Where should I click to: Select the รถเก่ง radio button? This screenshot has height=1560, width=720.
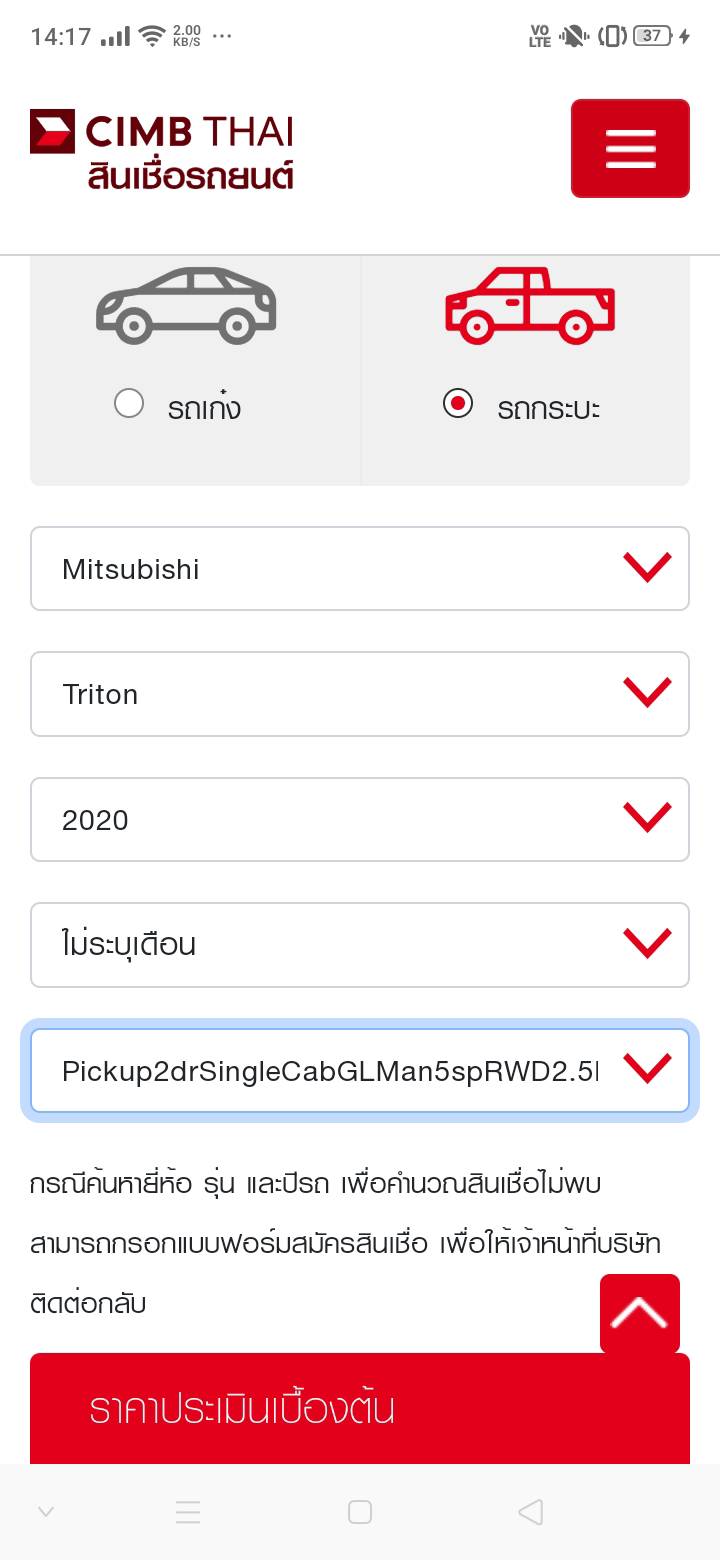[x=129, y=404]
